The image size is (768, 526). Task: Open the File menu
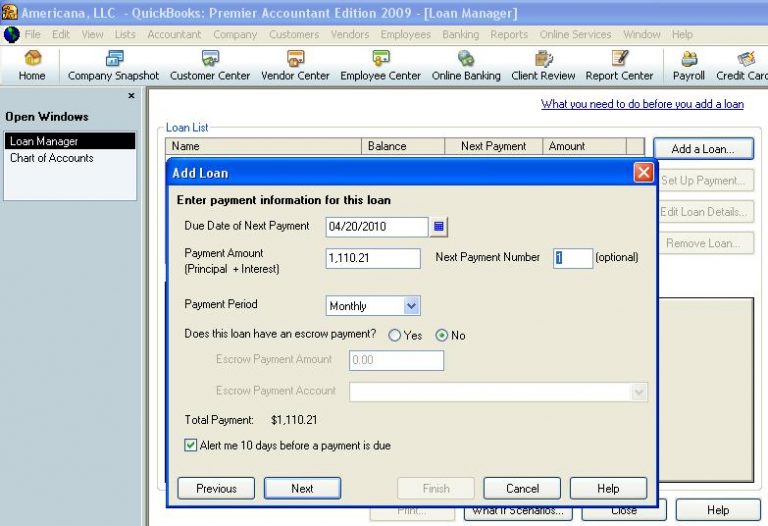32,34
